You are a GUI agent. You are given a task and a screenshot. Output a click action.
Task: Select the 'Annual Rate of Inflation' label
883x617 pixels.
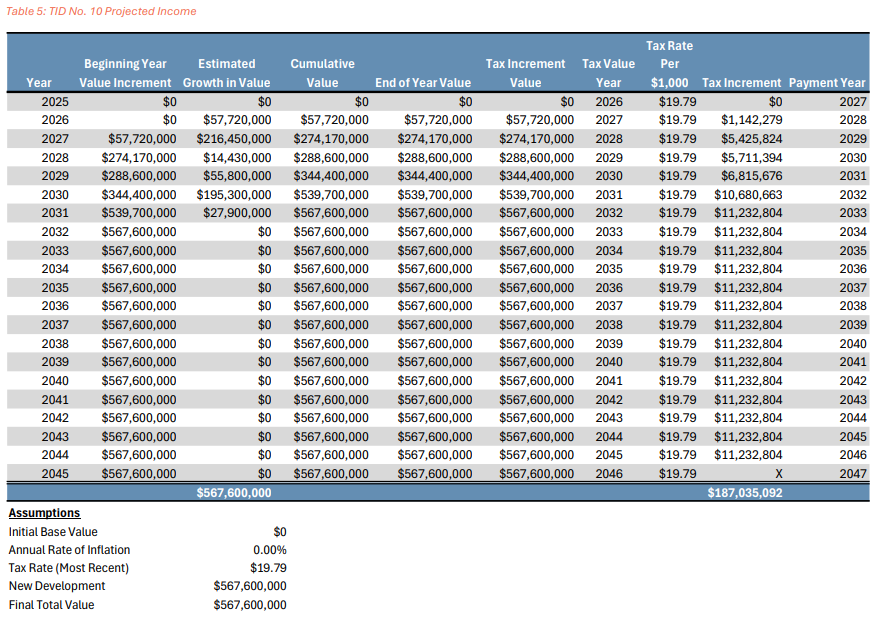click(69, 550)
